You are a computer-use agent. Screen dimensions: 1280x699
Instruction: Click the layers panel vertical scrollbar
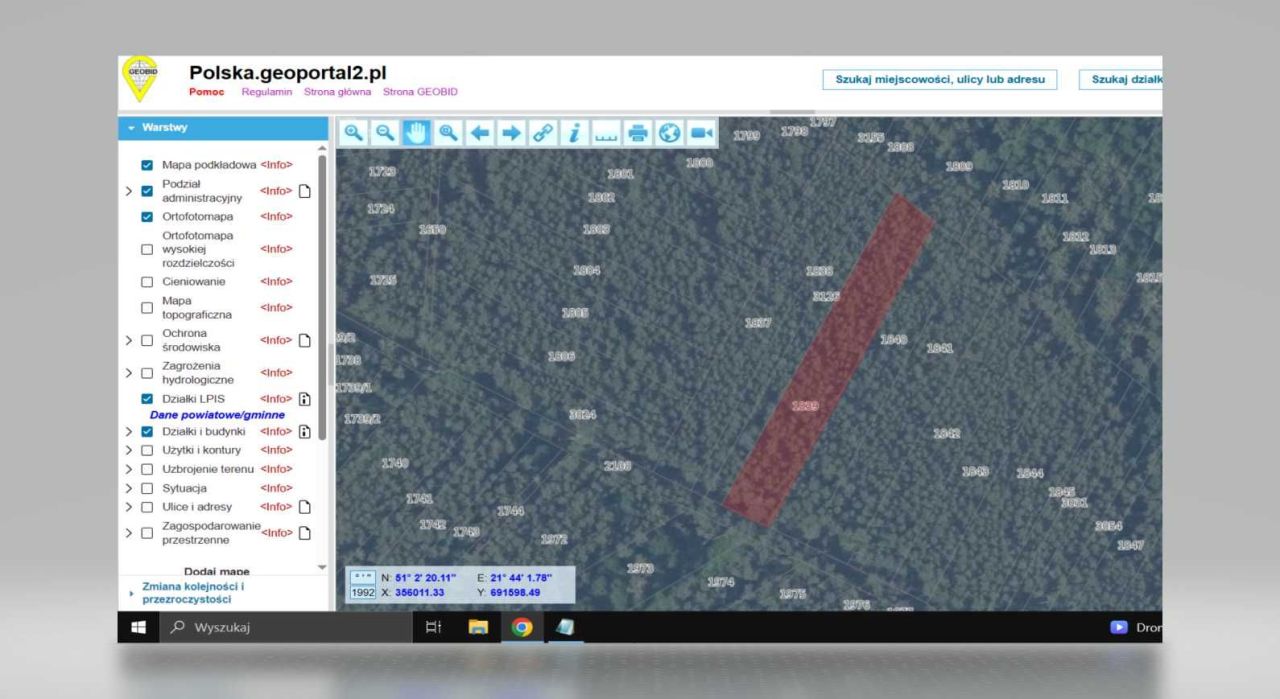tap(322, 297)
